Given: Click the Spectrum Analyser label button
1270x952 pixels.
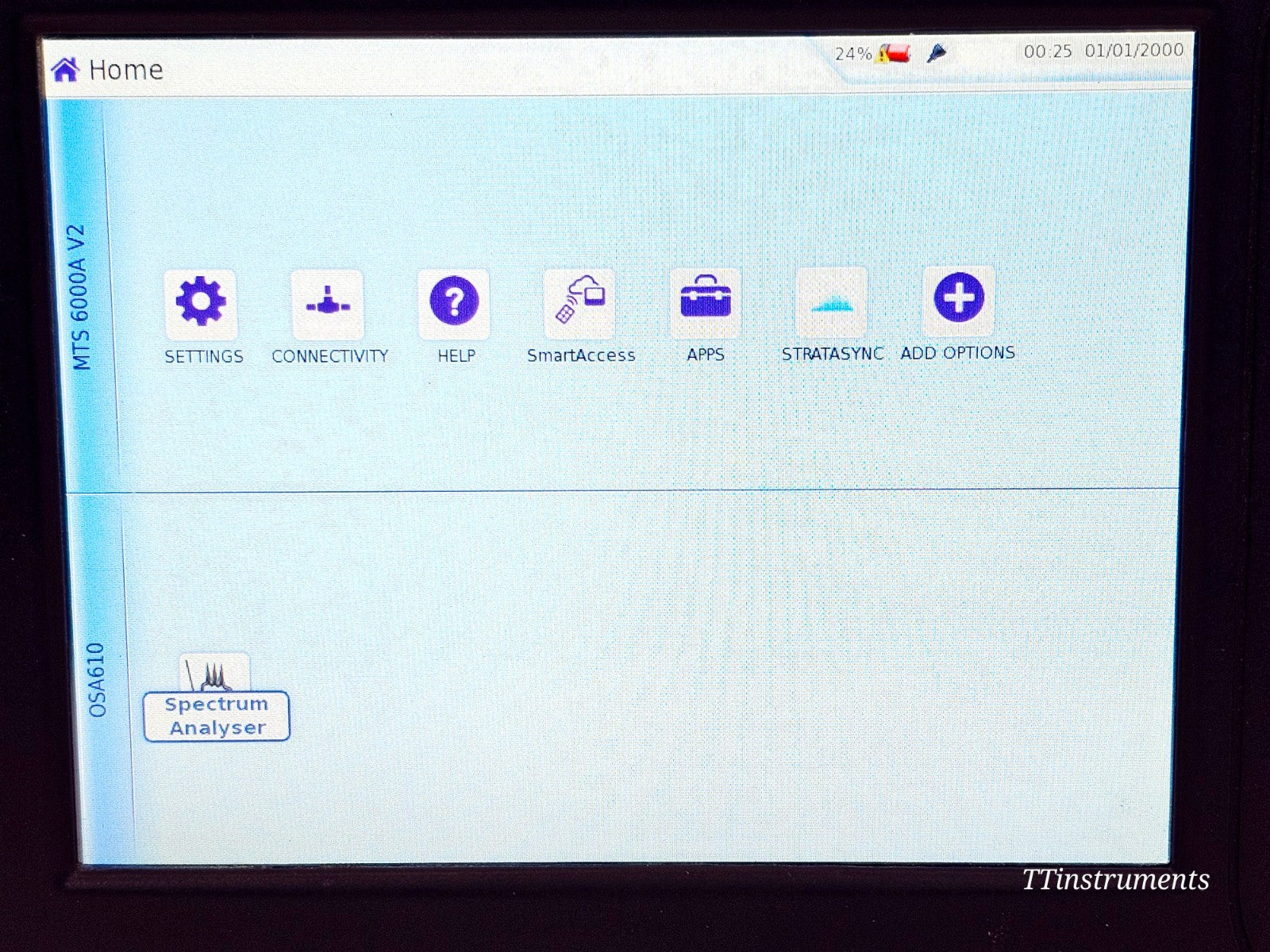Looking at the screenshot, I should click(217, 716).
